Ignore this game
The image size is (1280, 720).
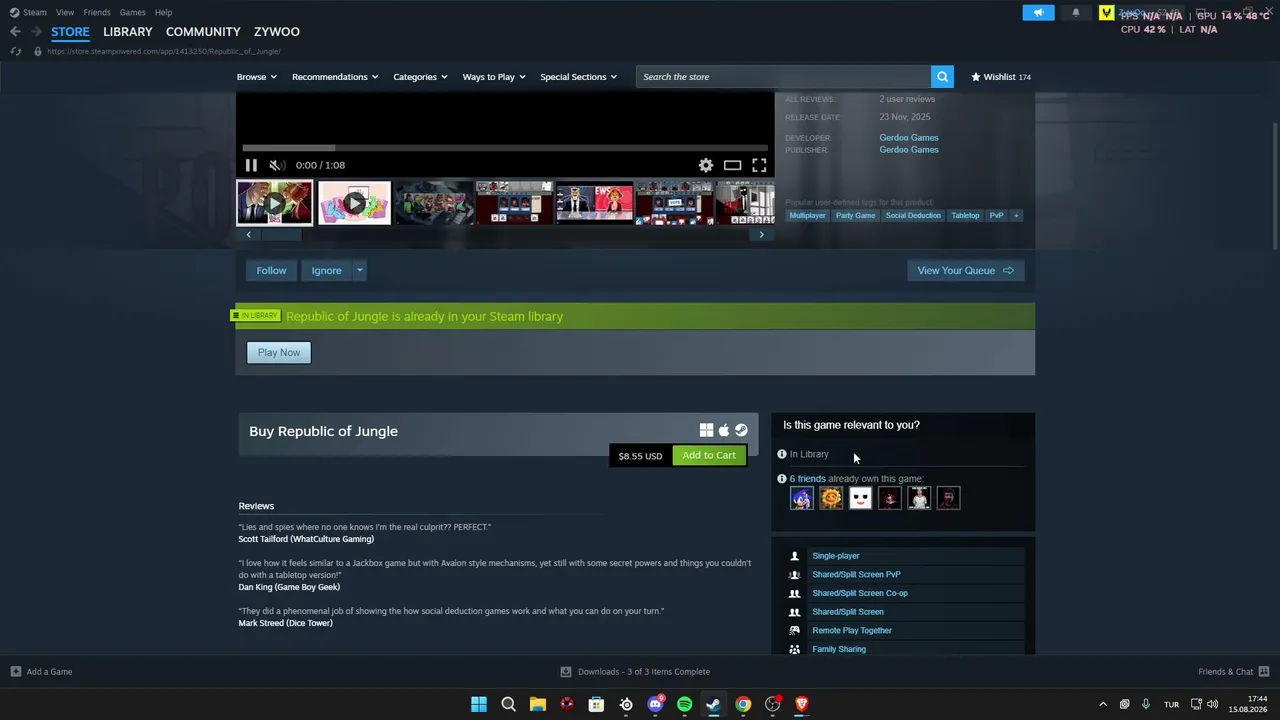tap(326, 270)
